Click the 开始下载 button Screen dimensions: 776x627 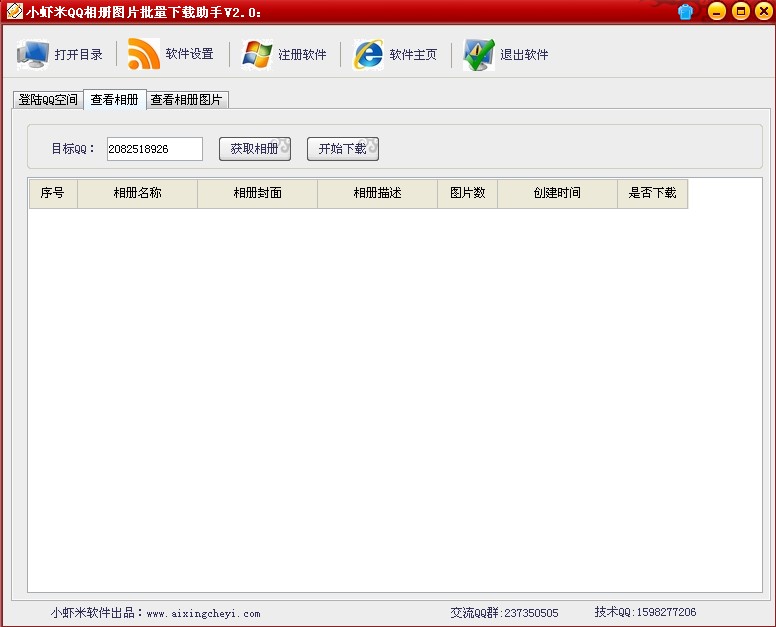(343, 149)
